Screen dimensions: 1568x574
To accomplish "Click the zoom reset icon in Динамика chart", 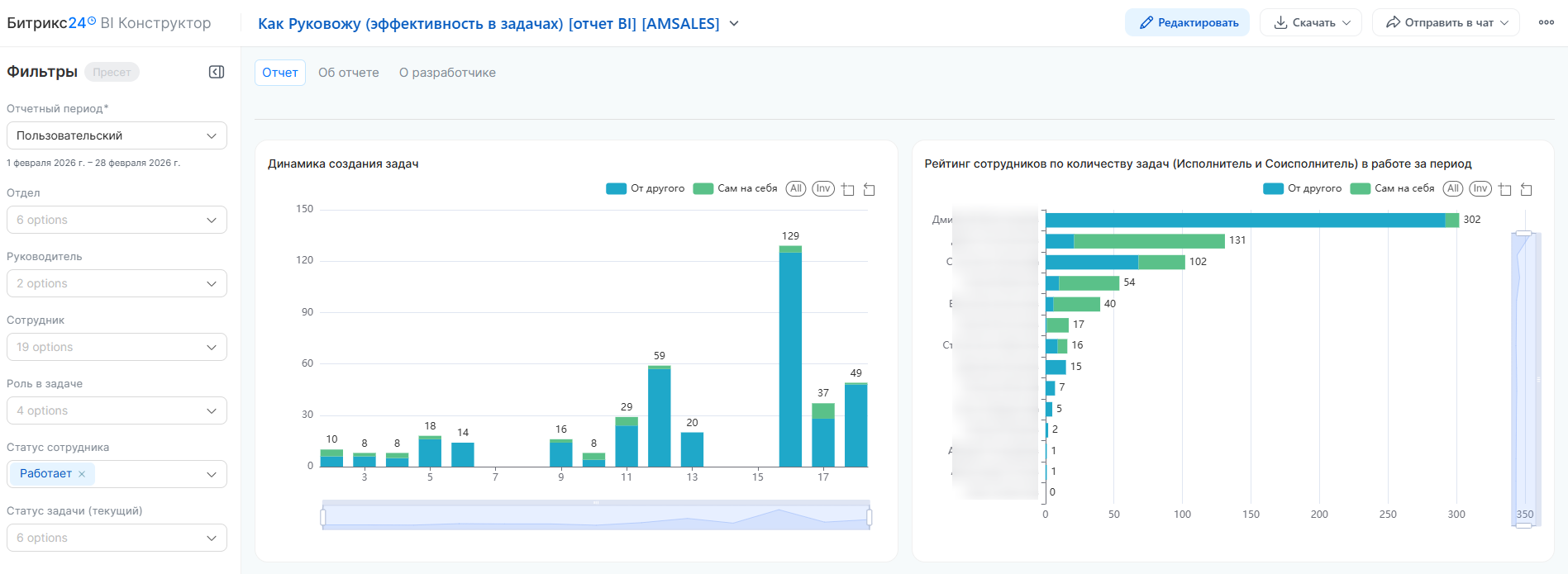I will 870,190.
